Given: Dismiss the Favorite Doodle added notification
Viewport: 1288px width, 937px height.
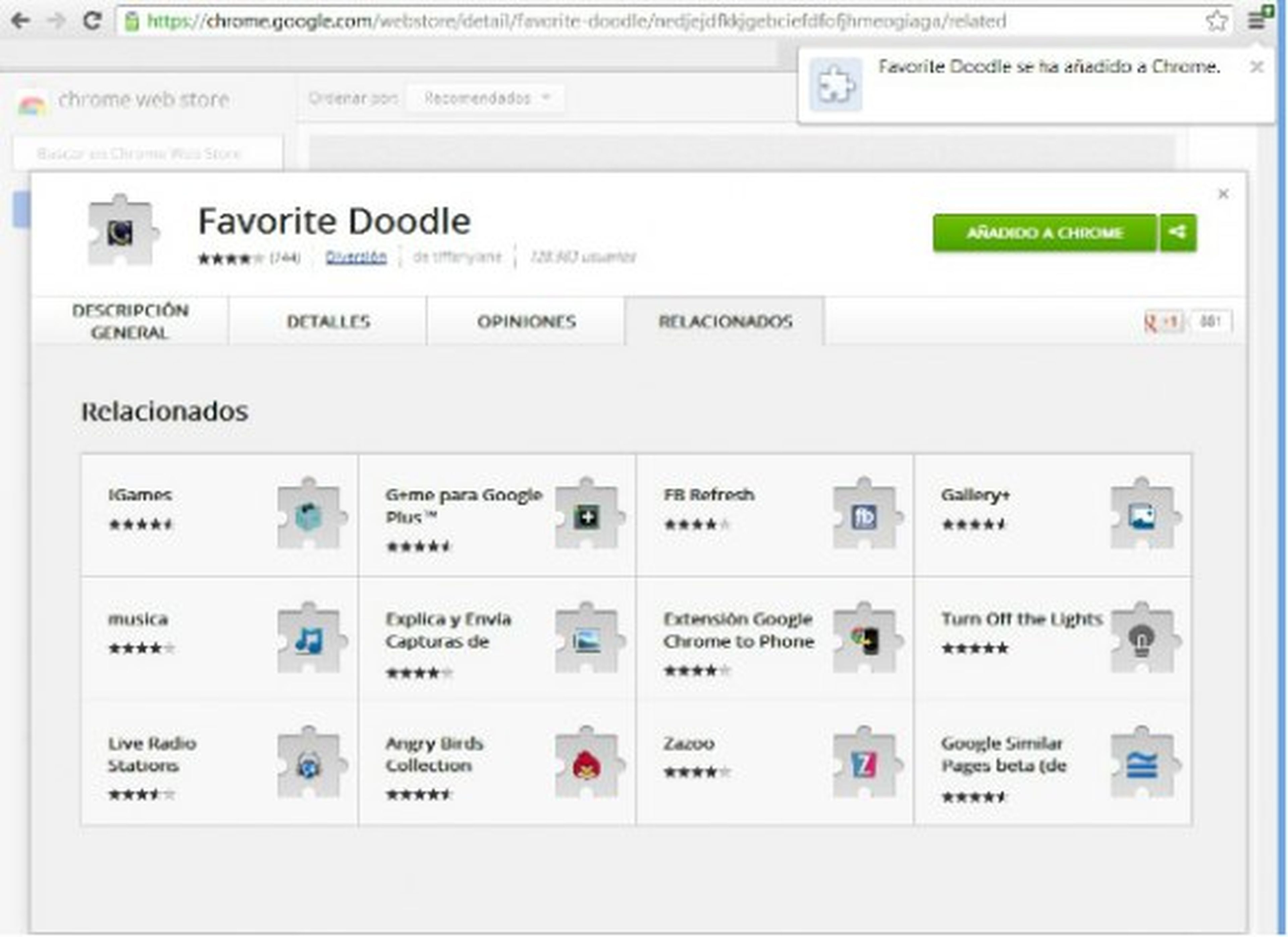Looking at the screenshot, I should coord(1256,67).
